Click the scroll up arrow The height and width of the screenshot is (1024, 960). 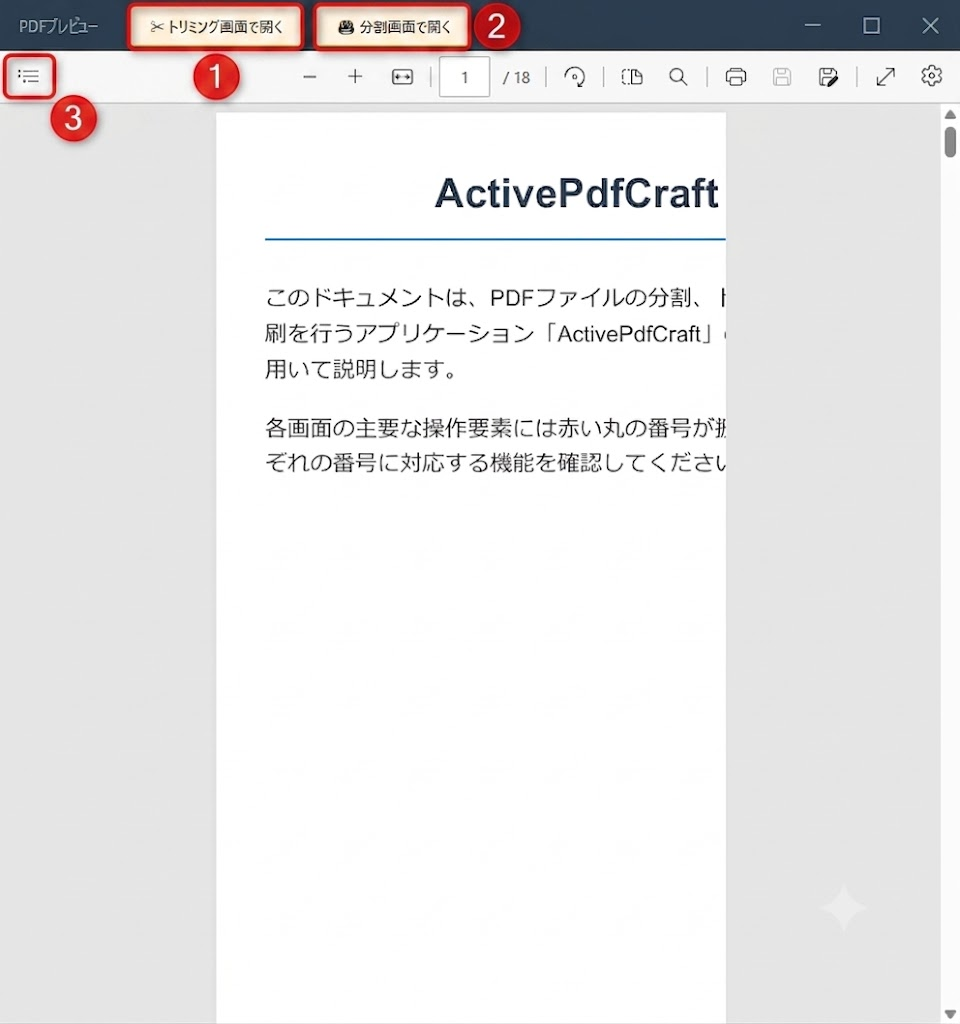coord(950,115)
